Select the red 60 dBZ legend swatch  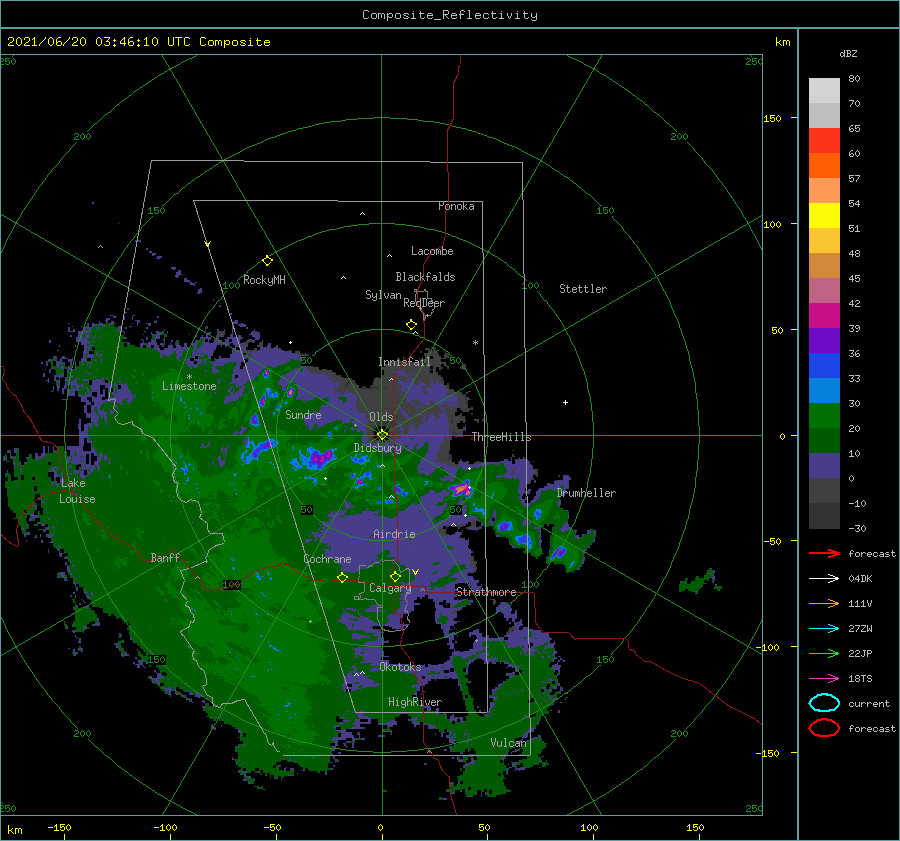[x=824, y=140]
